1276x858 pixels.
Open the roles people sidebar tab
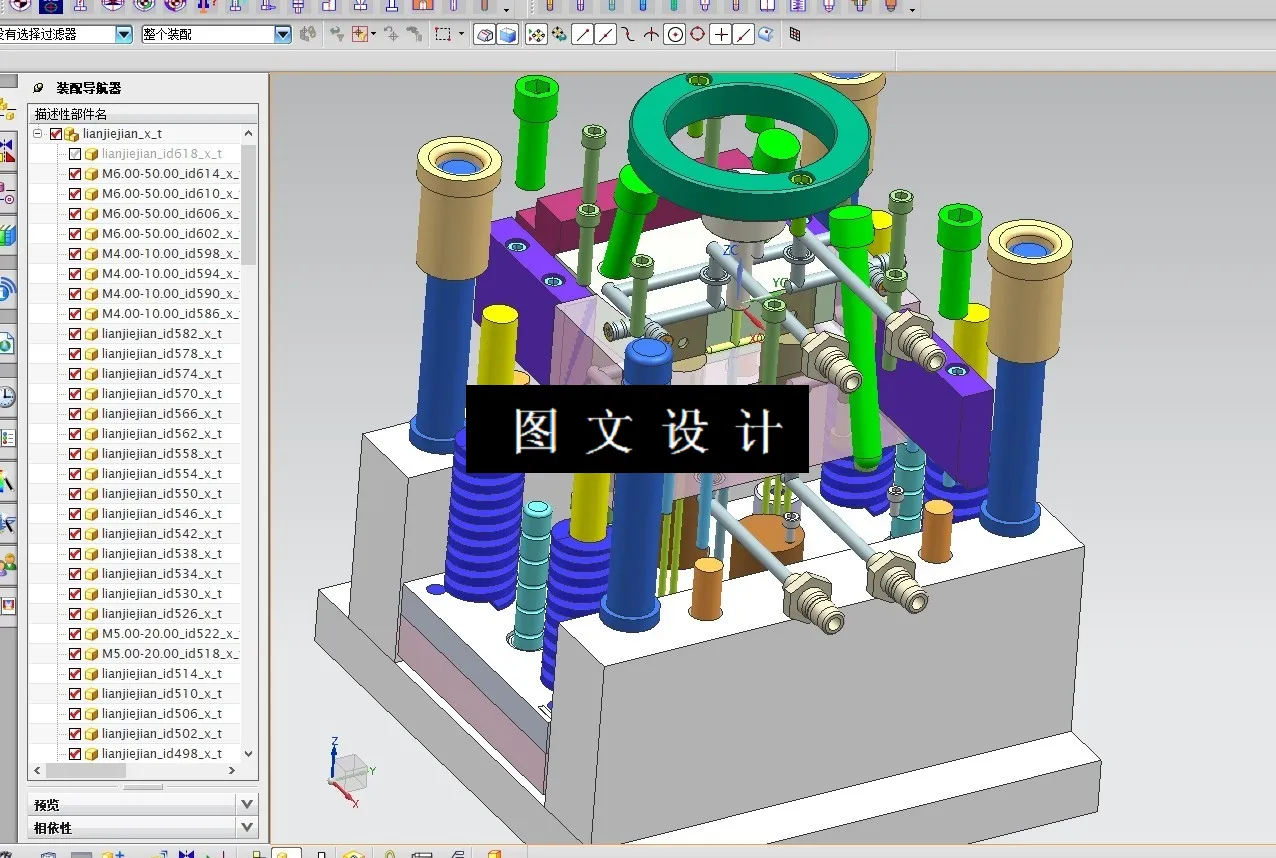point(7,563)
